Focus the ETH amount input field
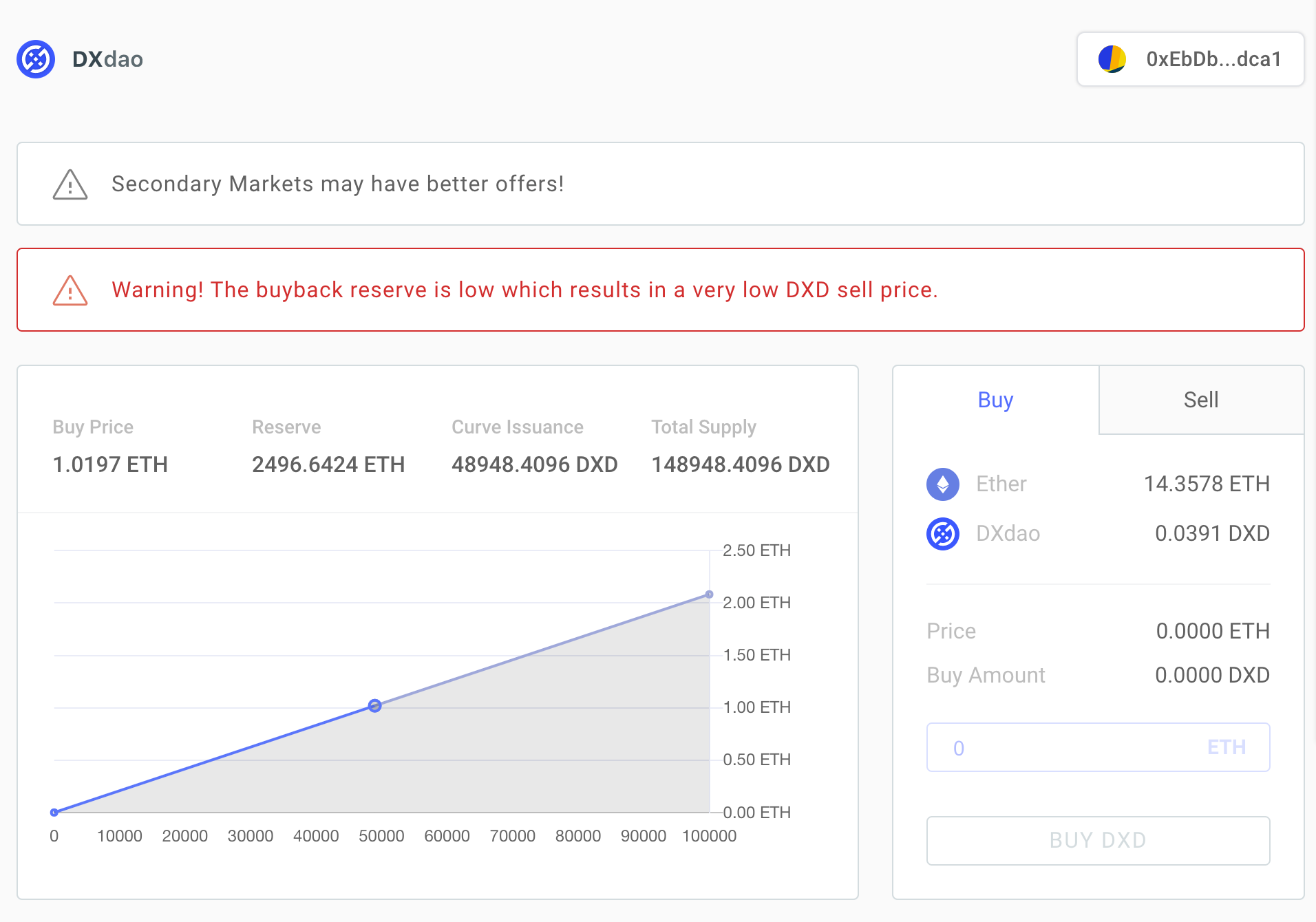This screenshot has width=1316, height=922. (x=1074, y=747)
